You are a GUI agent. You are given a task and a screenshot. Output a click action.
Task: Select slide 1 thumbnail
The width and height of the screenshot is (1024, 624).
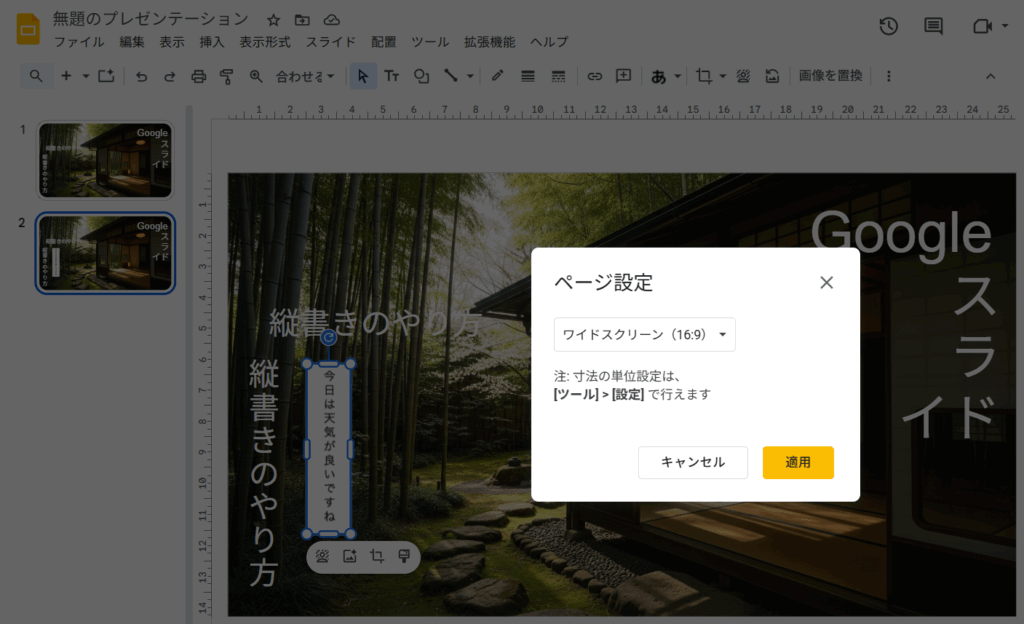pyautogui.click(x=106, y=160)
